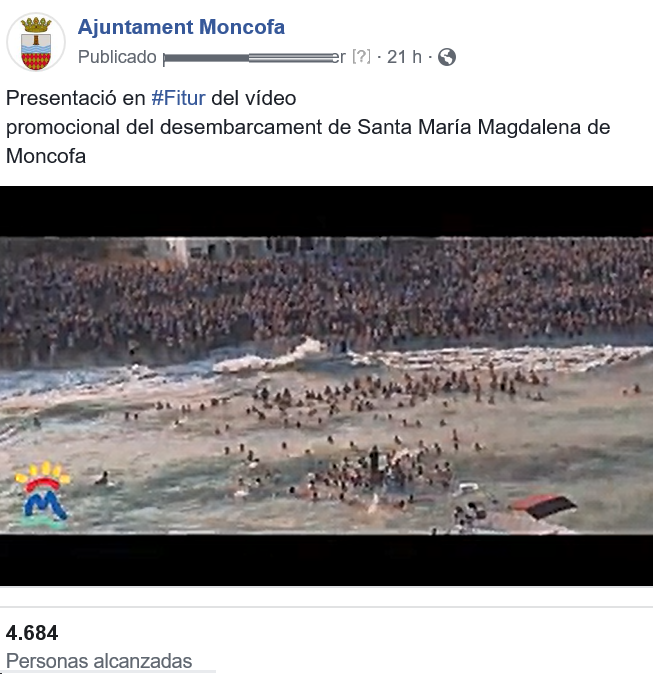This screenshot has height=674, width=653.
Task: Click the bottom black letterbox bar of video
Action: point(326,560)
